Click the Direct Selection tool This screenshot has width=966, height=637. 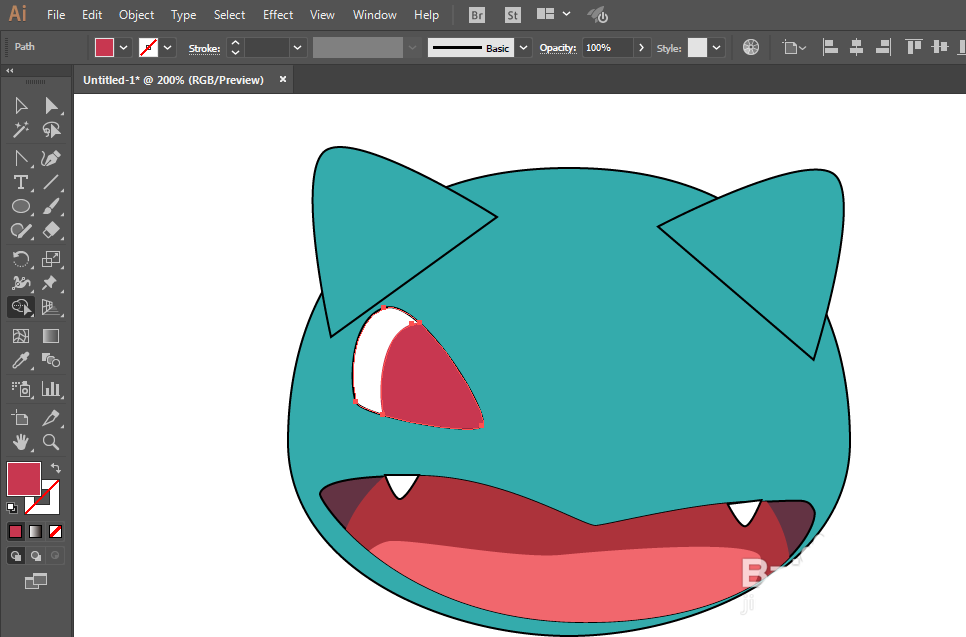click(x=51, y=106)
